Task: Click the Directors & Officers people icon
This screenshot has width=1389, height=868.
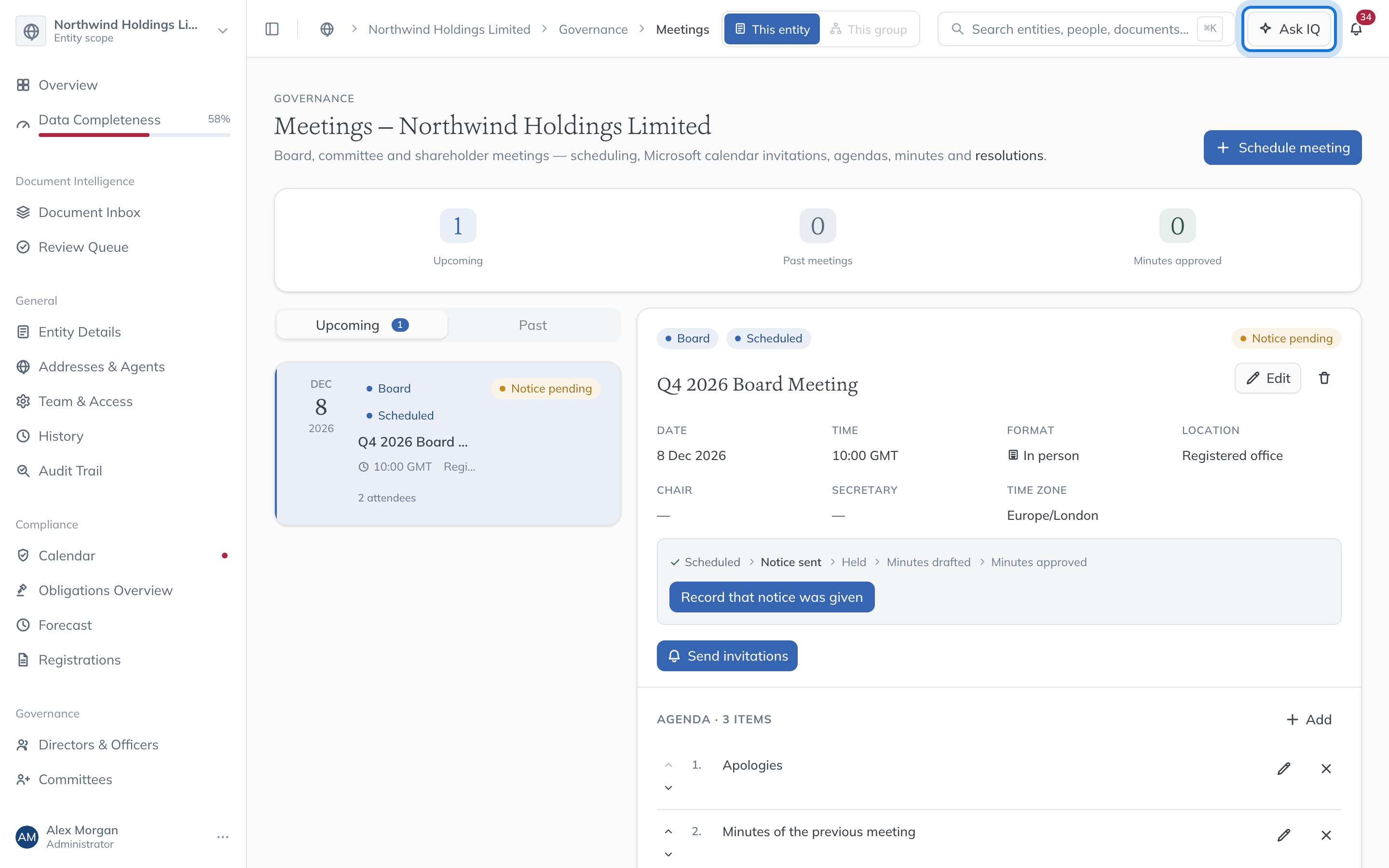Action: tap(23, 745)
